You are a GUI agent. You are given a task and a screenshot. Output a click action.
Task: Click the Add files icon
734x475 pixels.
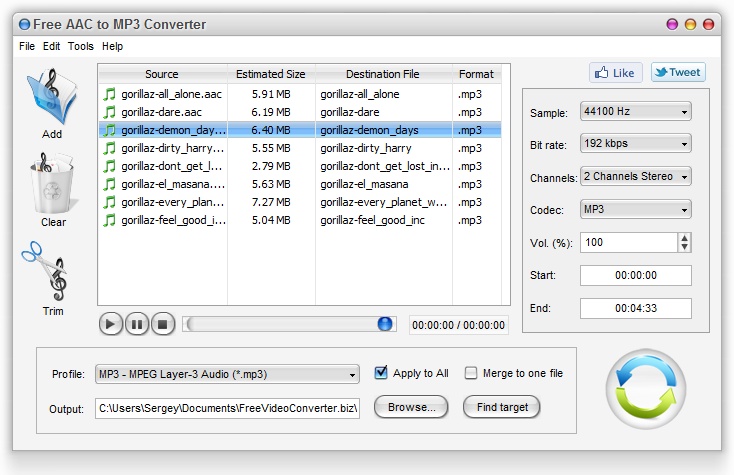point(51,96)
